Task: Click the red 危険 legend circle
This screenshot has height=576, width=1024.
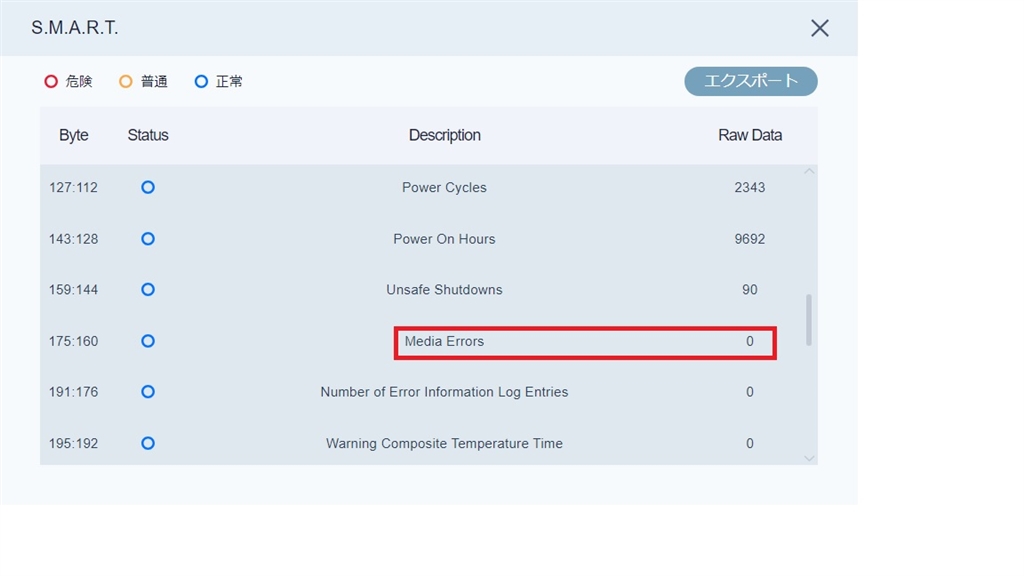Action: pyautogui.click(x=51, y=82)
